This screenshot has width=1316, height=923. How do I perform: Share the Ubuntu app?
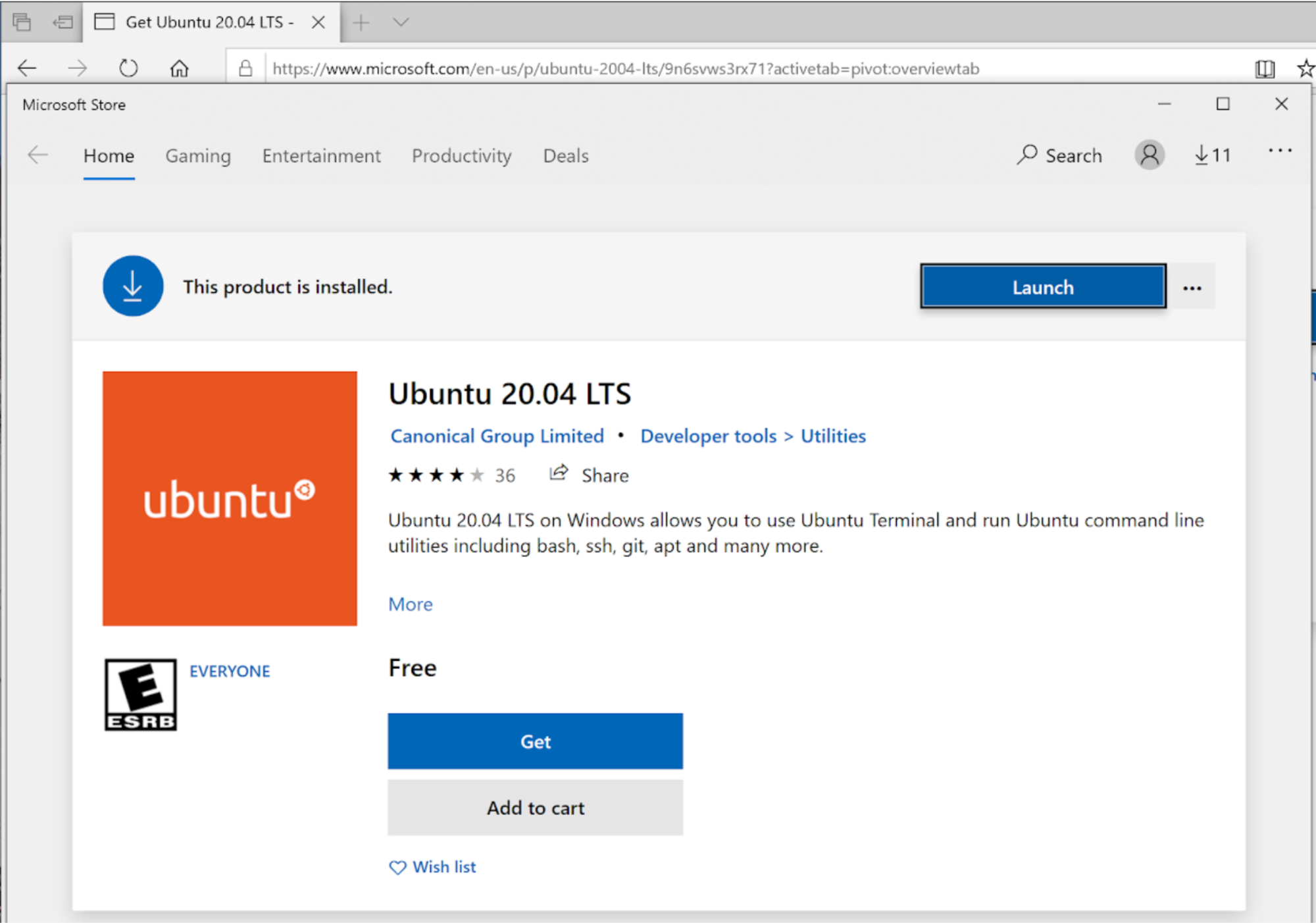point(589,475)
